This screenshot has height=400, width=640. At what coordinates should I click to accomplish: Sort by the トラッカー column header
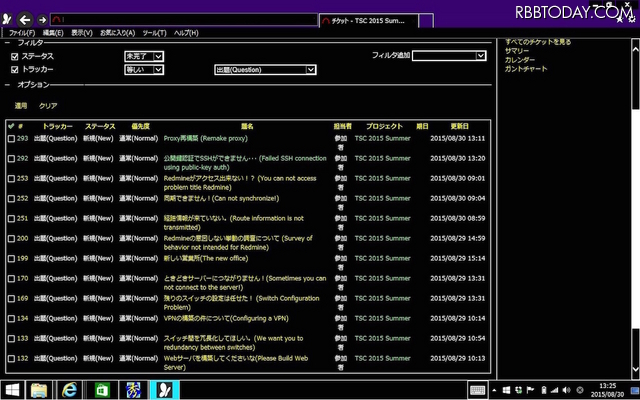click(58, 127)
